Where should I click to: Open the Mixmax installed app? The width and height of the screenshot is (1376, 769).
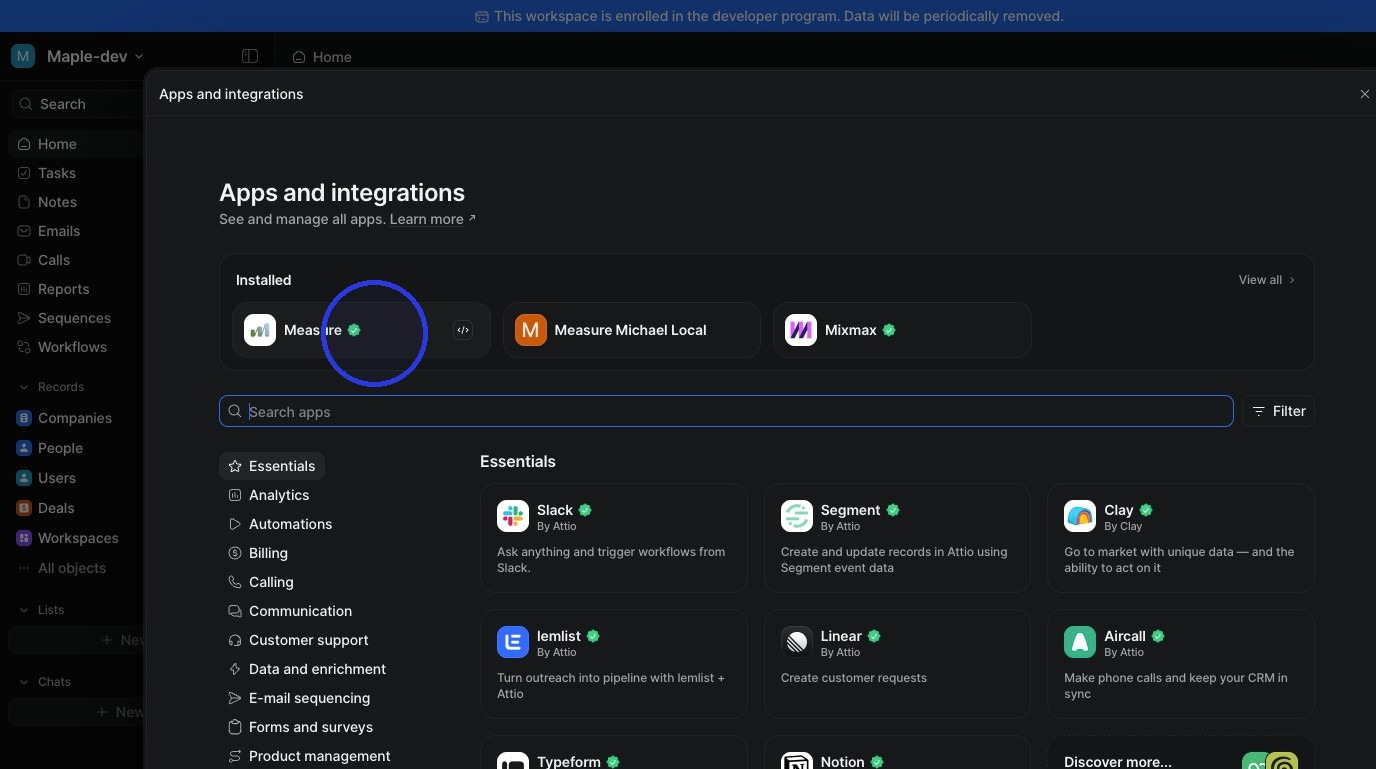902,330
